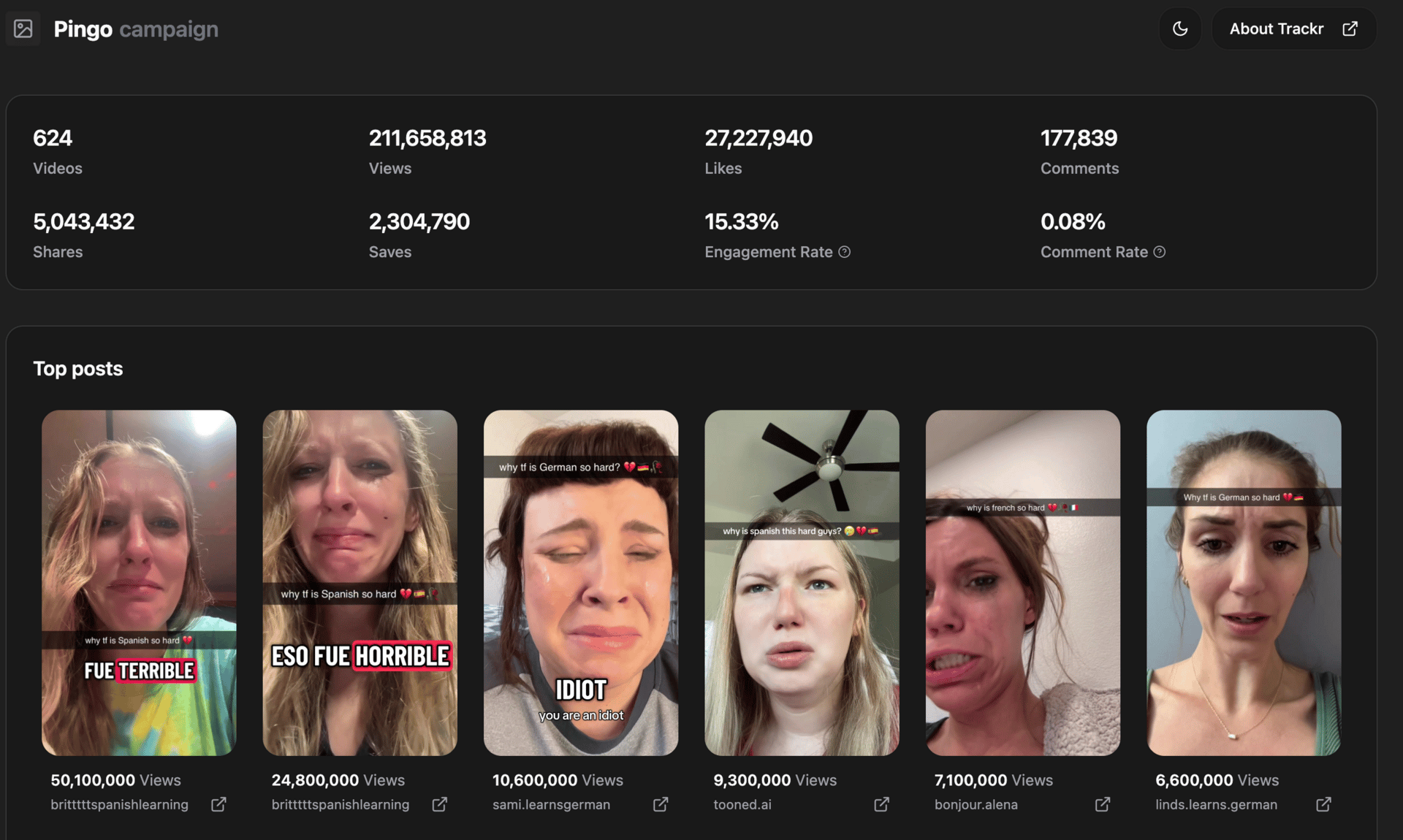Open the ESO FUE HORRIBLE video thumbnail
Viewport: 1403px width, 840px height.
click(360, 582)
